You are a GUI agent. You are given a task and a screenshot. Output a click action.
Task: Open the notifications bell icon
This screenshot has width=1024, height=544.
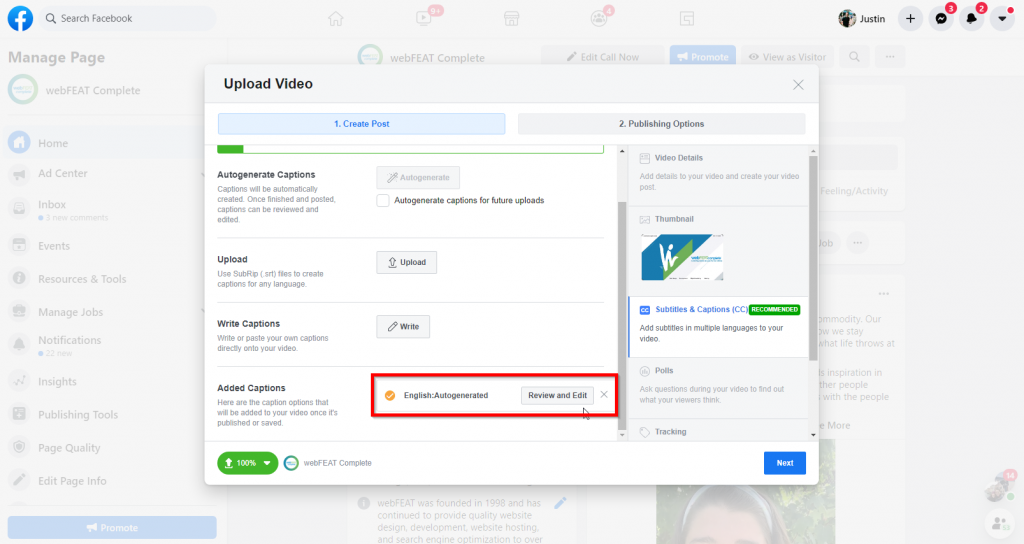point(971,19)
